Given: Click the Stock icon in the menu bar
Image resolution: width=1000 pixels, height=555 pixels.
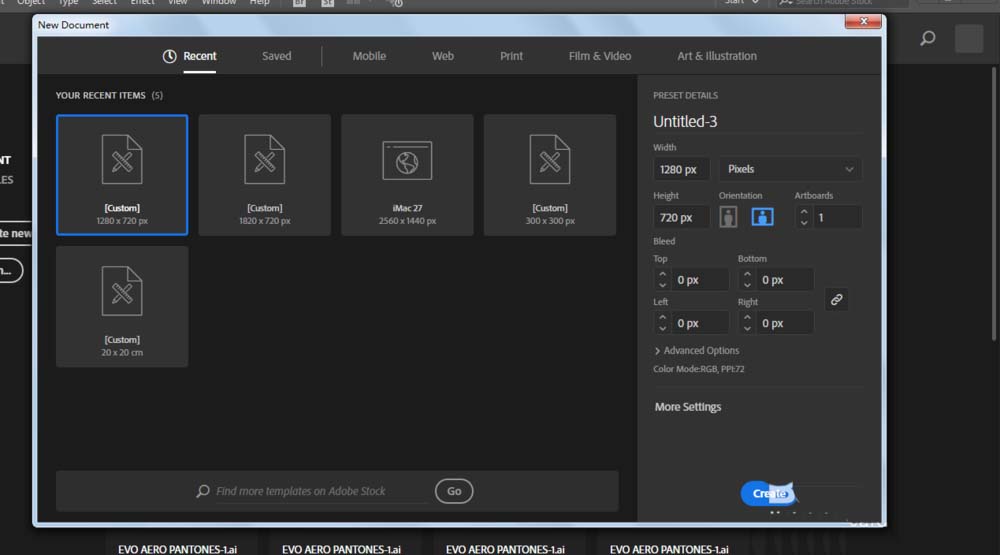Looking at the screenshot, I should [x=327, y=3].
